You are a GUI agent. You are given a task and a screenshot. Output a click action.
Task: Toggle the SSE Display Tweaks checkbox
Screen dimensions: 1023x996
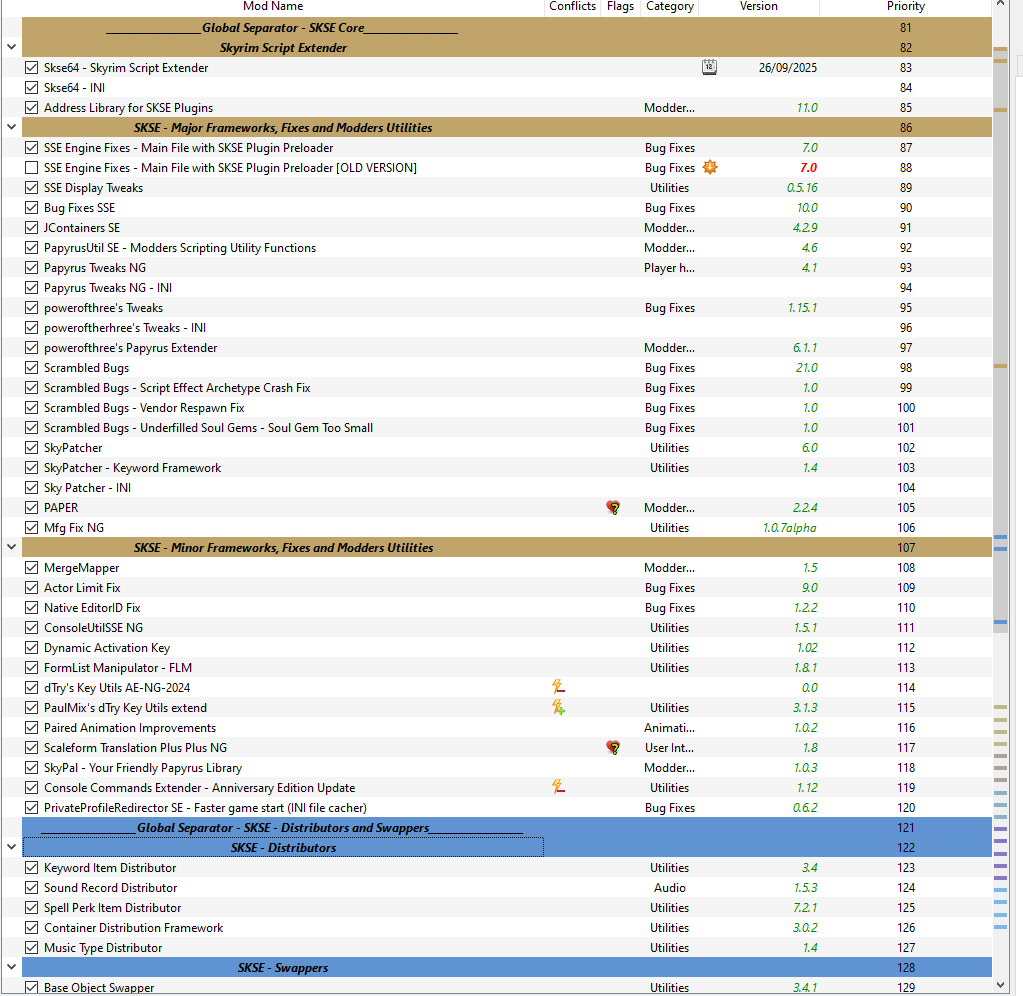click(x=31, y=188)
